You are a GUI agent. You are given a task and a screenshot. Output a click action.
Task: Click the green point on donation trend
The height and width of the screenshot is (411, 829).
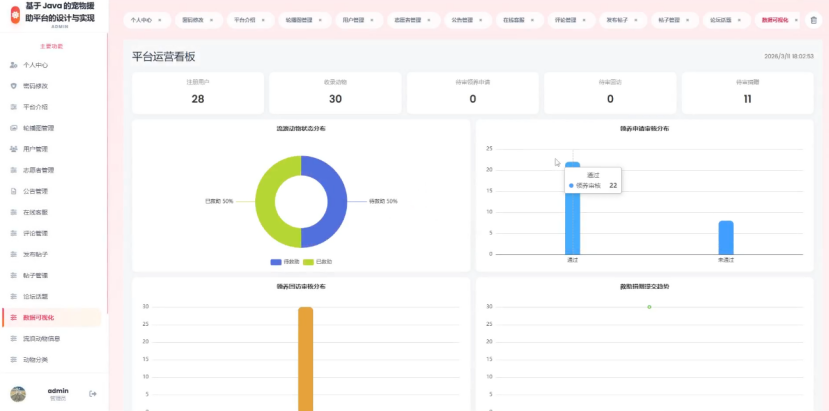(x=649, y=307)
